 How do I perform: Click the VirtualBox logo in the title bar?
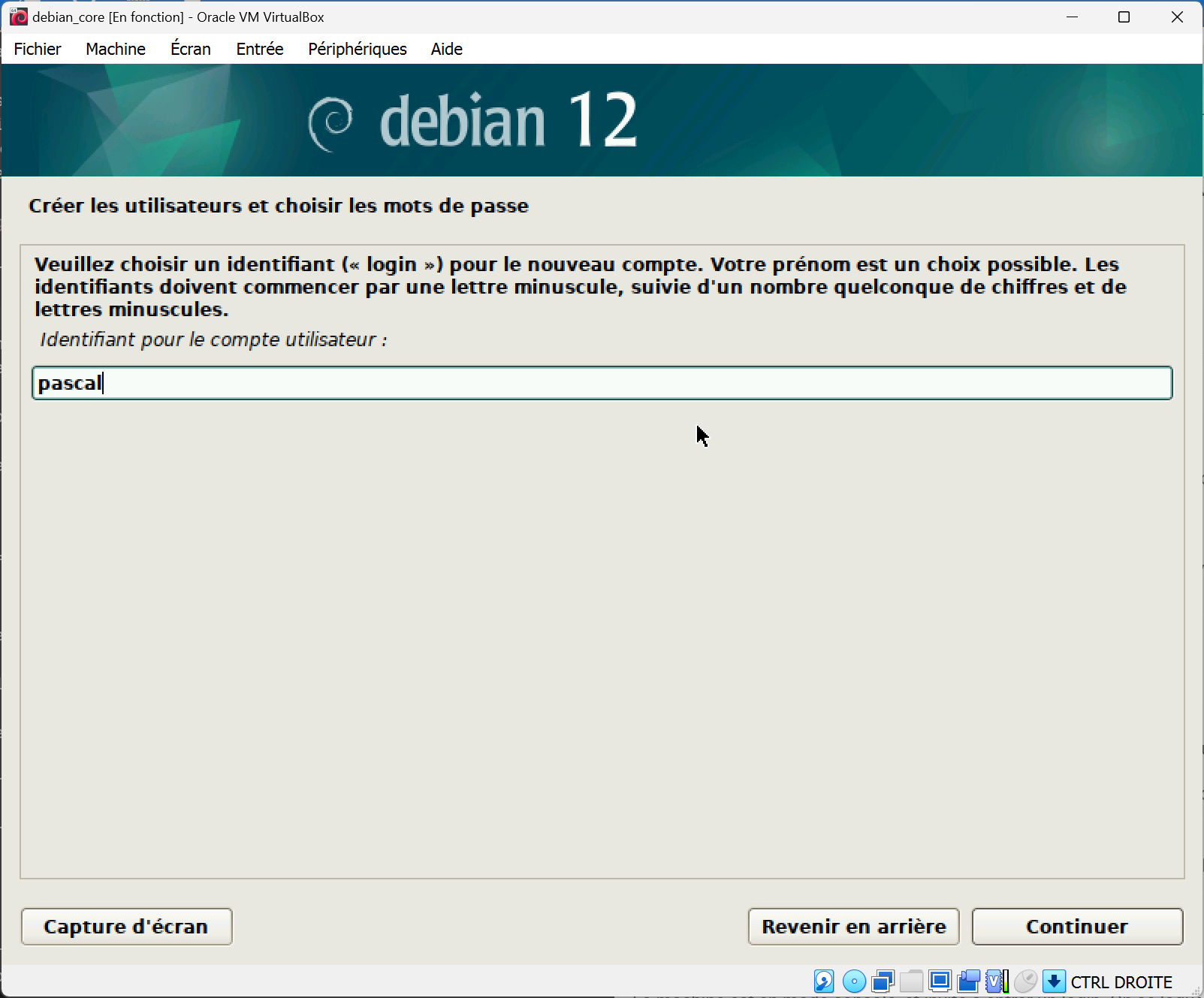coord(19,17)
